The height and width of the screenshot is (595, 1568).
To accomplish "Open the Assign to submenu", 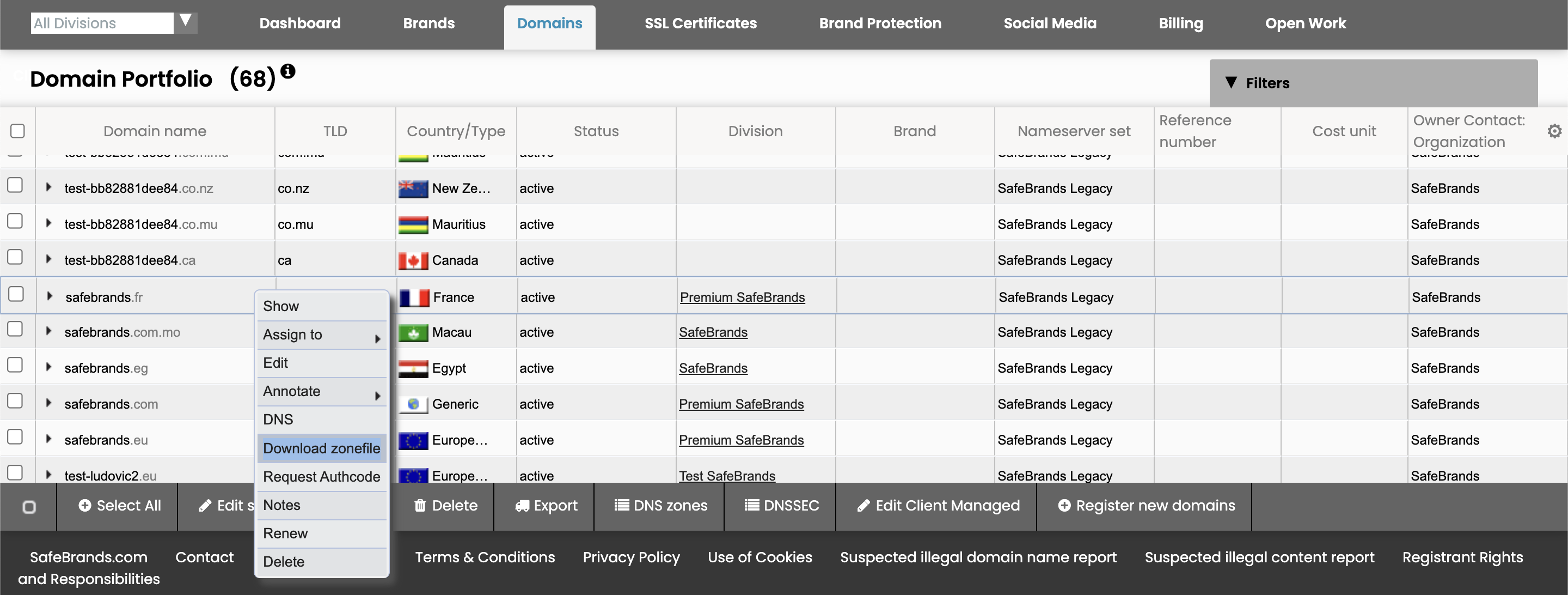I will click(x=322, y=335).
